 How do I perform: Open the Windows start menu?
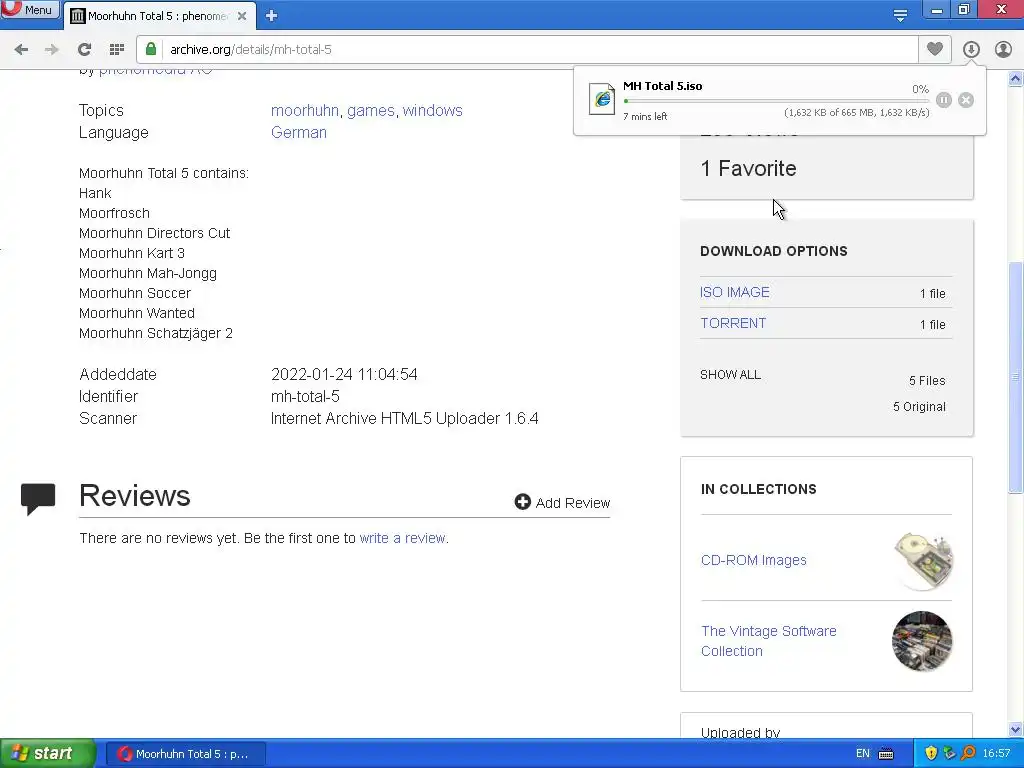(47, 754)
